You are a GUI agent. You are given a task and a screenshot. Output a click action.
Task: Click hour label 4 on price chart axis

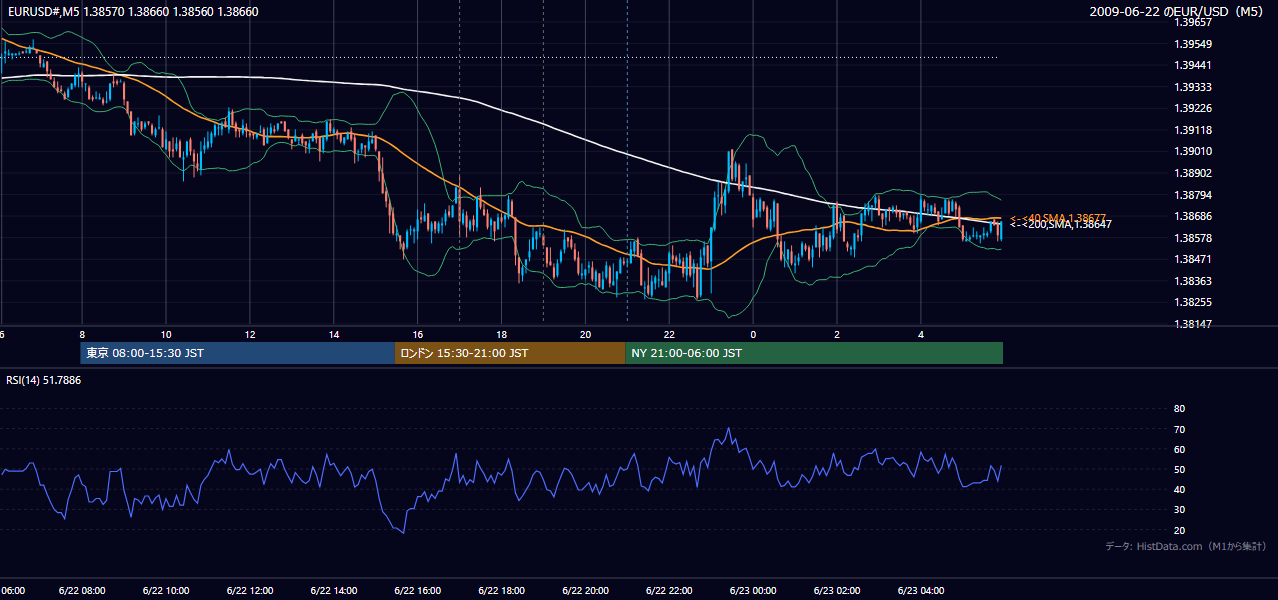coord(921,334)
